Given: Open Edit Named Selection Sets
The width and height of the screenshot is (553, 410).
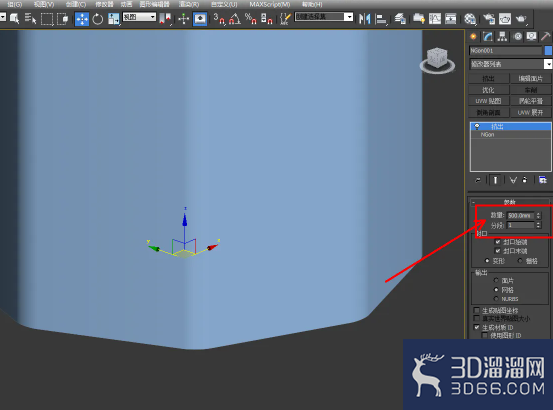Looking at the screenshot, I should point(285,19).
